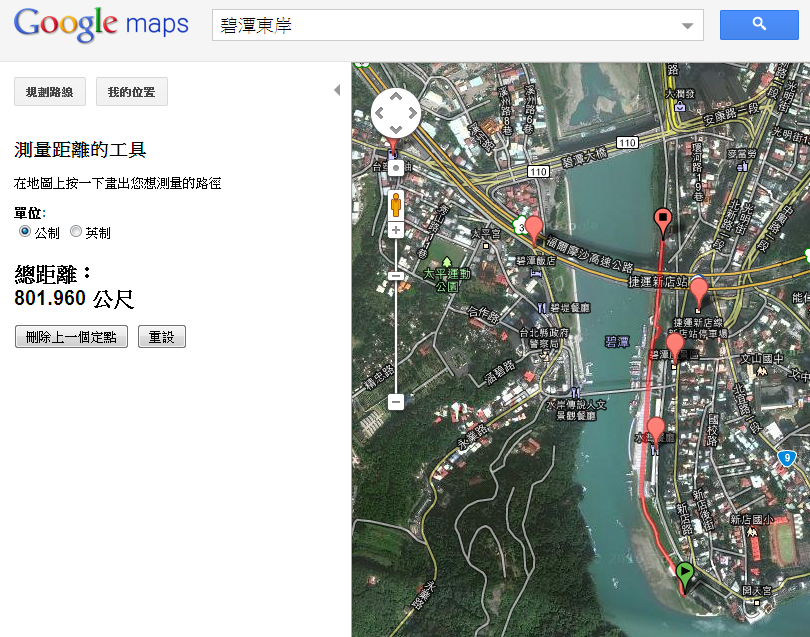Click the zoom slider handle
This screenshot has height=637, width=810.
(396, 275)
